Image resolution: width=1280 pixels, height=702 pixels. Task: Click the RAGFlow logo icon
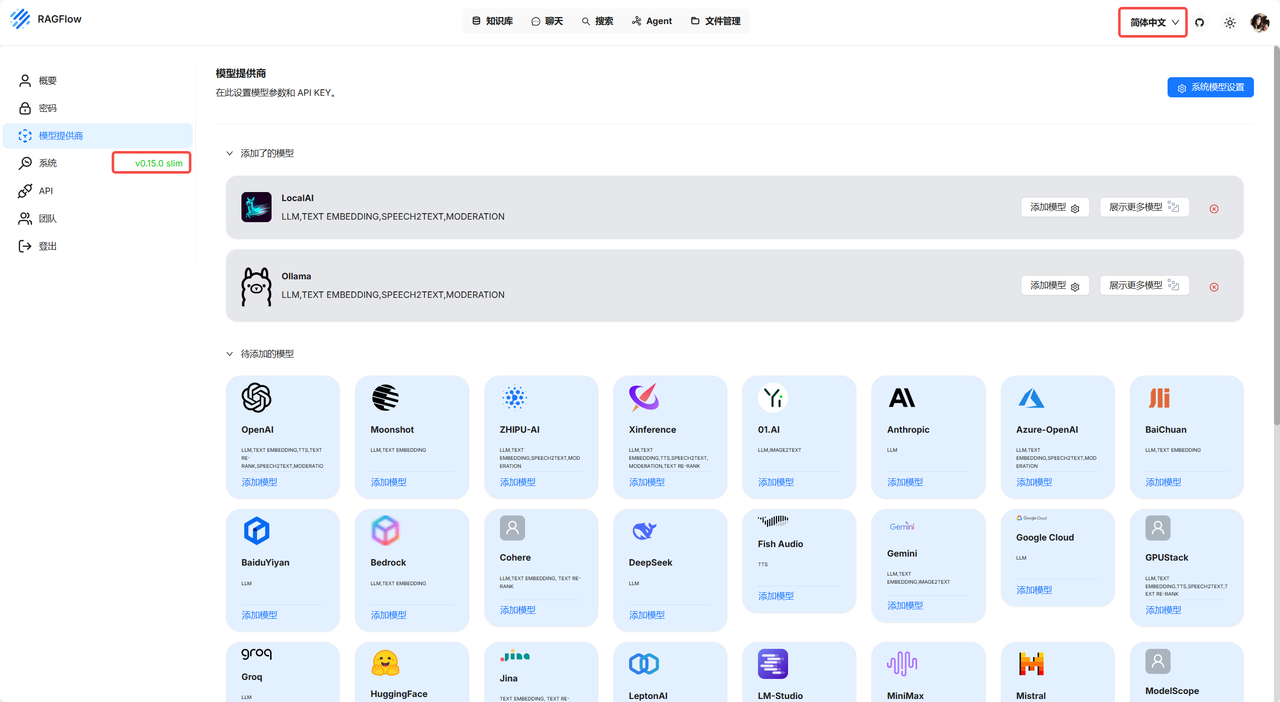tap(20, 20)
